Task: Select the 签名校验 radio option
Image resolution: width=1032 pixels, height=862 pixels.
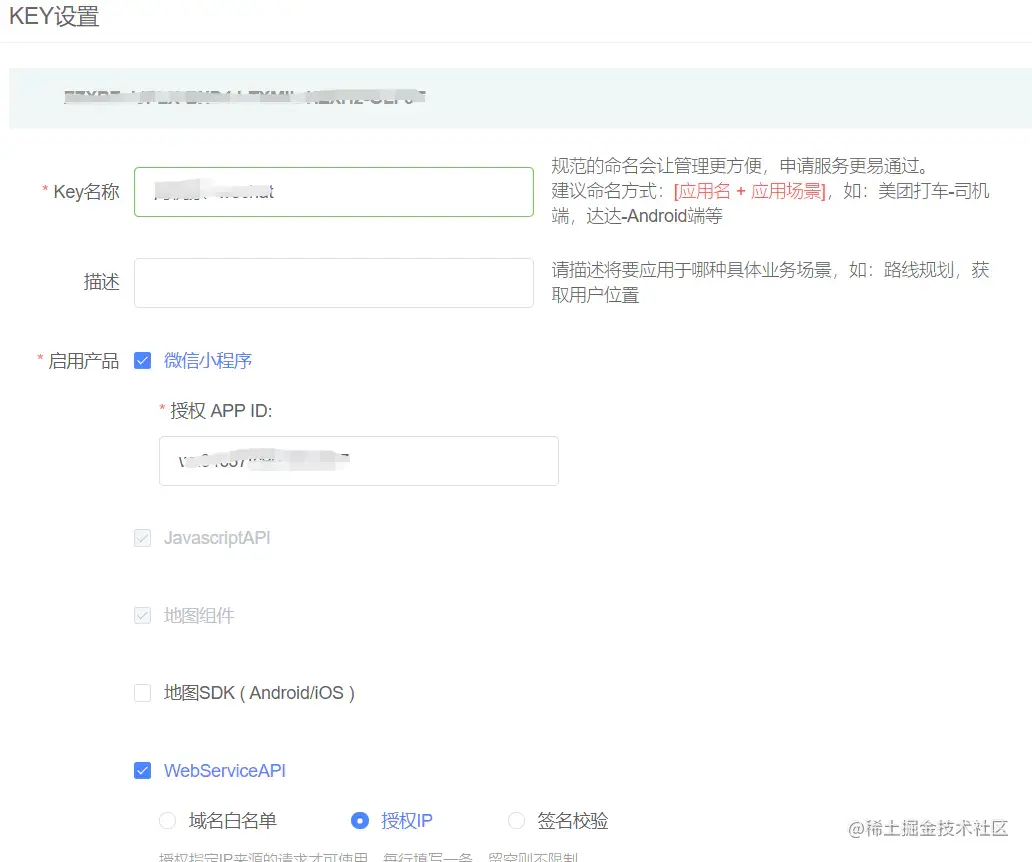Action: (x=517, y=821)
